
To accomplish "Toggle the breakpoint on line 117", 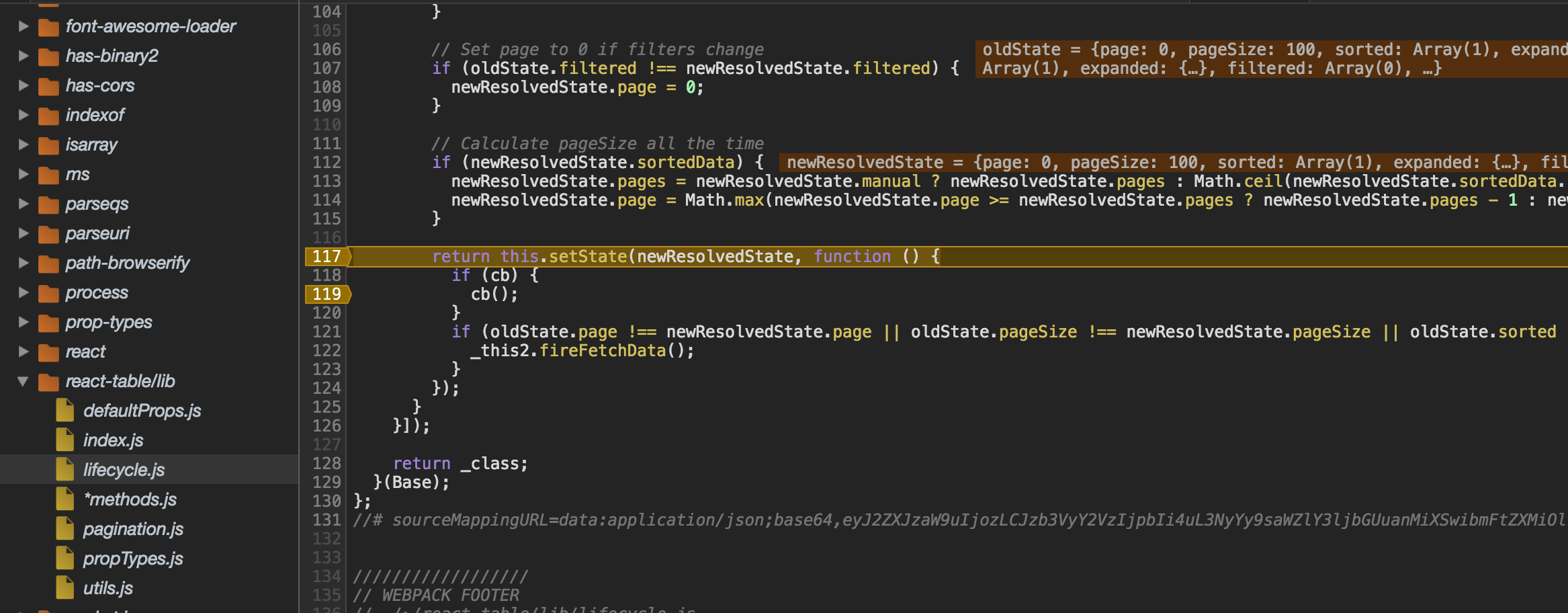I will (x=326, y=256).
